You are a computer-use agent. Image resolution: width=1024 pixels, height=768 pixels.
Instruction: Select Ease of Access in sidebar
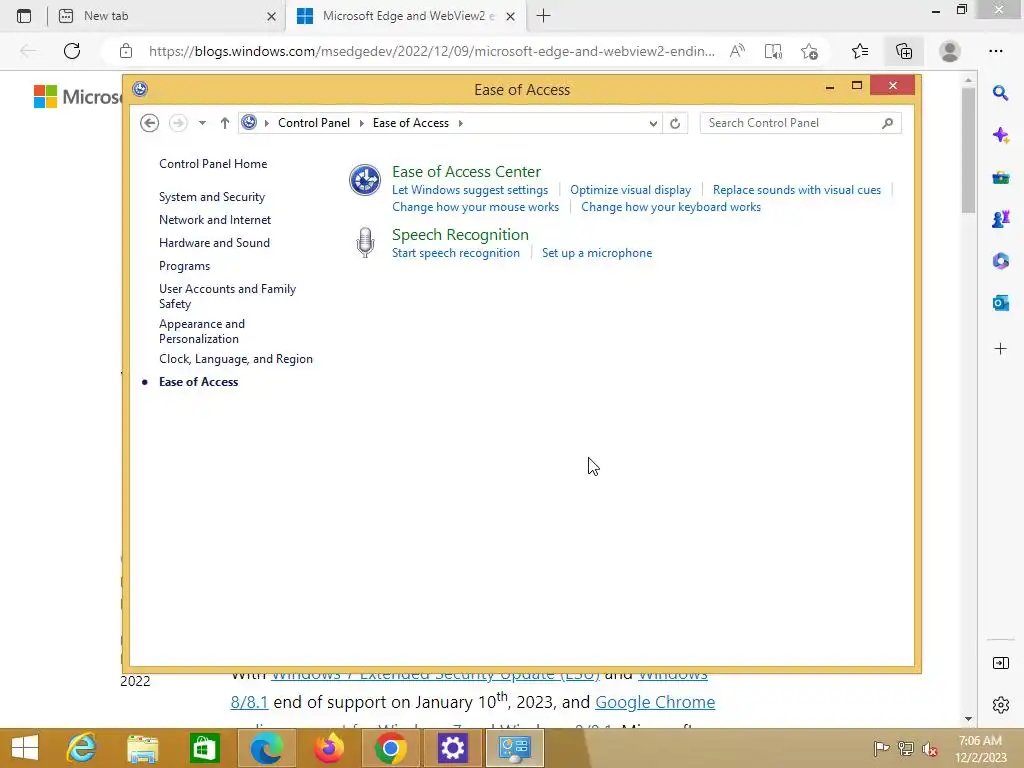(x=199, y=382)
